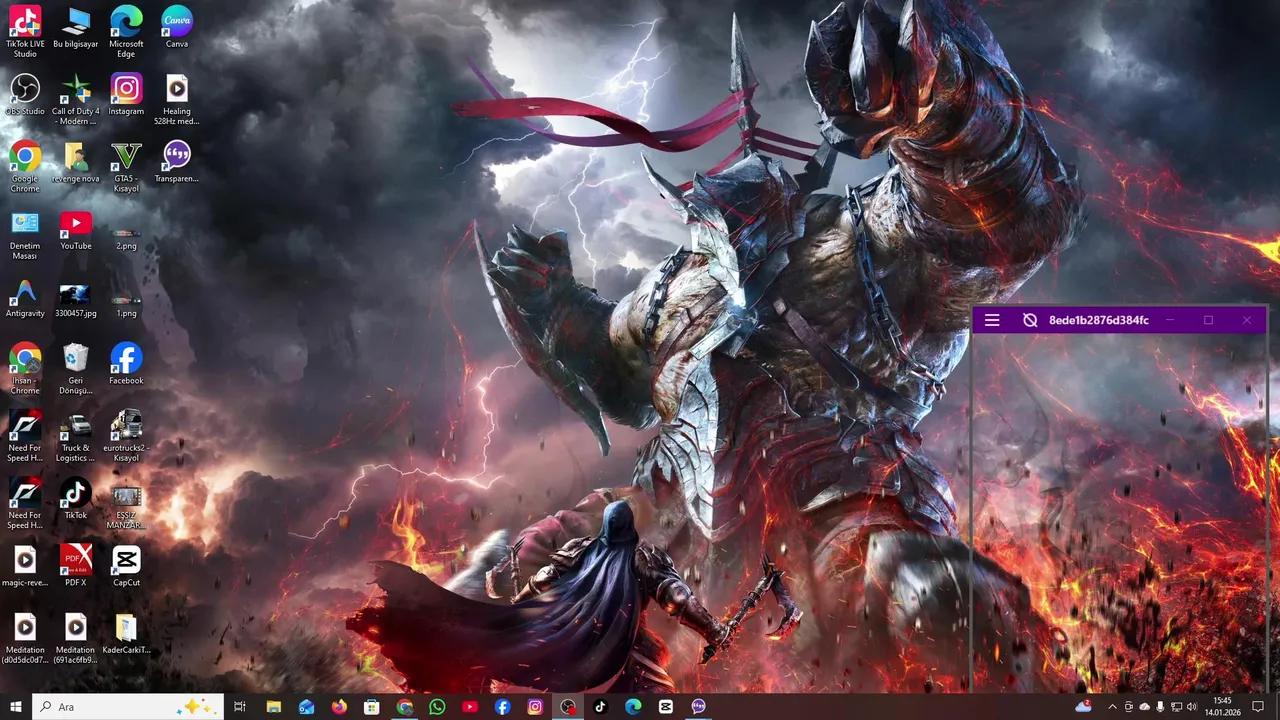Open the Outlook mail taskbar icon
The image size is (1280, 720).
point(307,707)
